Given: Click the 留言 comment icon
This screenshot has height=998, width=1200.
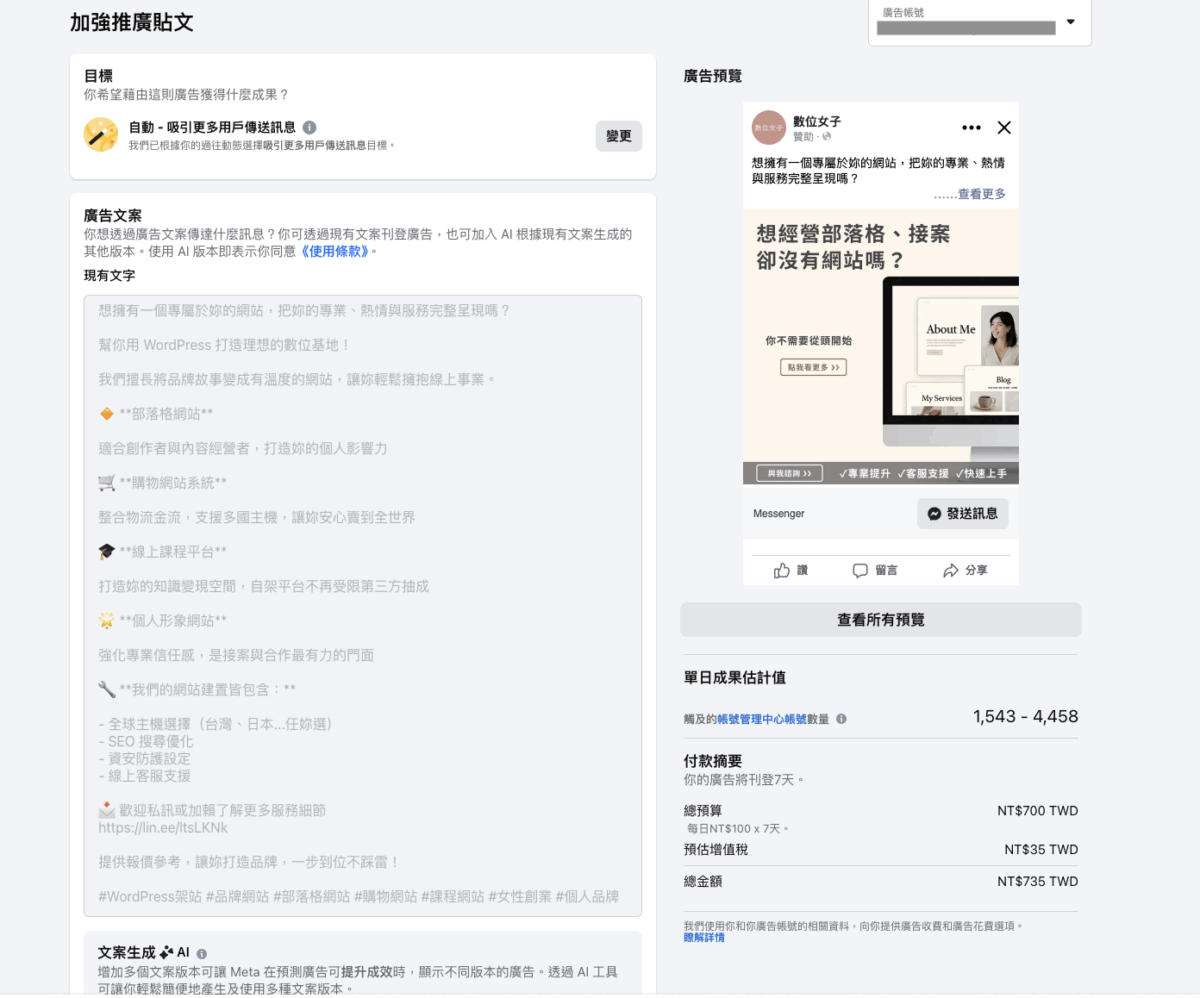Looking at the screenshot, I should pos(860,570).
